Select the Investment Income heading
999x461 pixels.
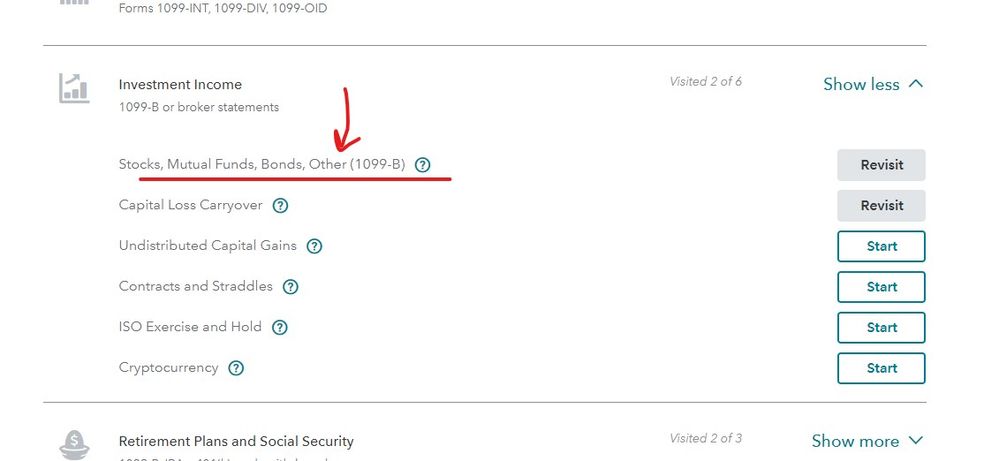coord(180,85)
